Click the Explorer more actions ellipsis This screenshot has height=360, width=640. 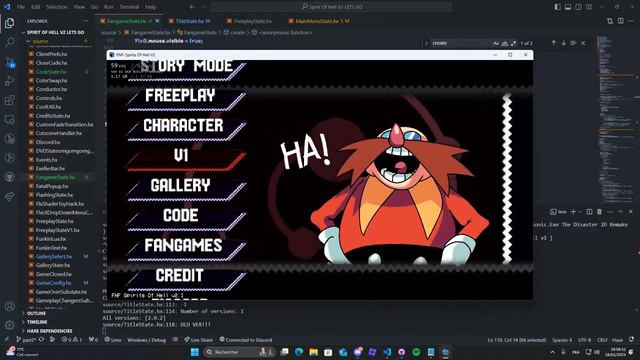click(x=85, y=21)
